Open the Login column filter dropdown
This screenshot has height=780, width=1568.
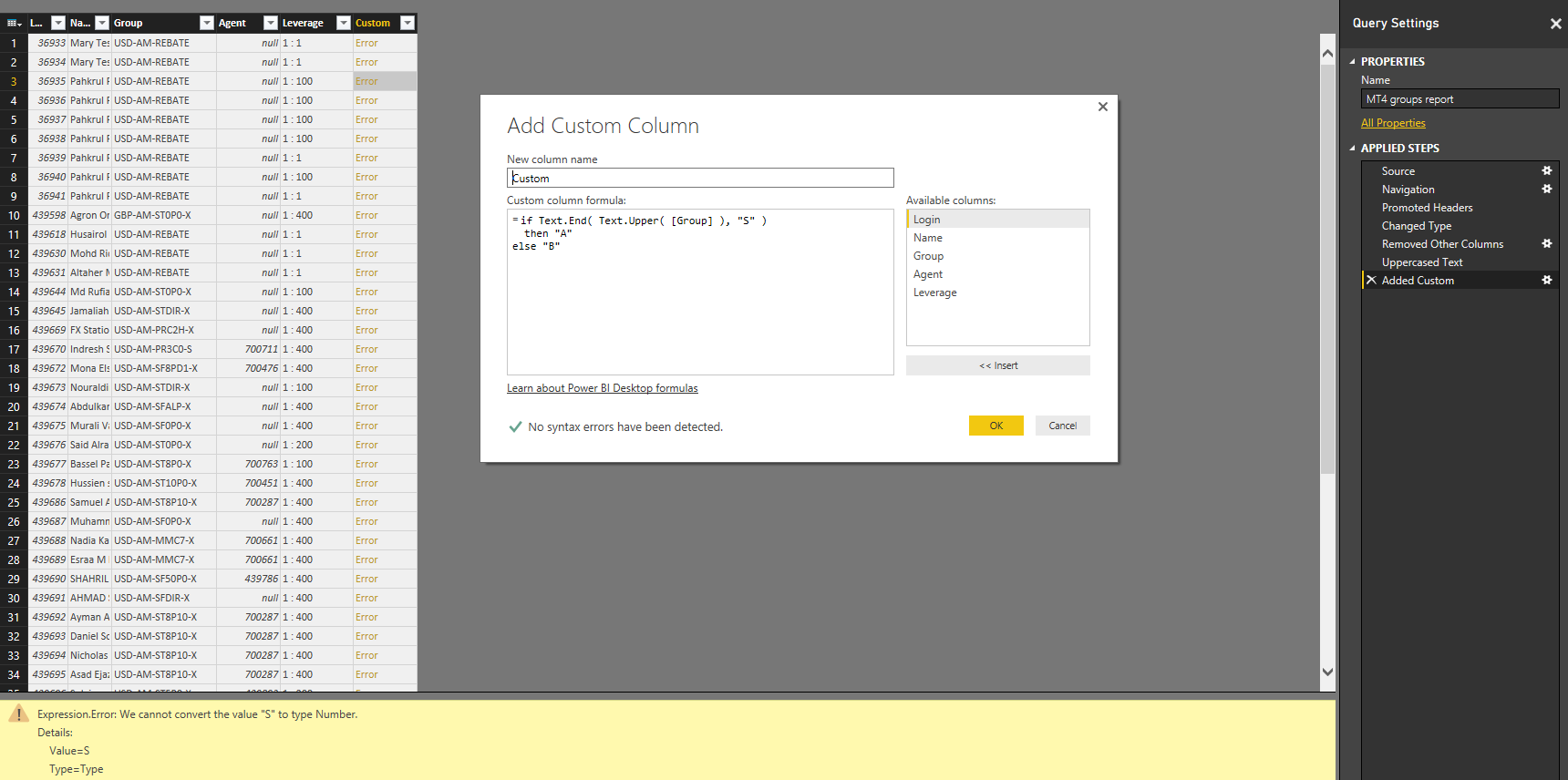coord(57,23)
